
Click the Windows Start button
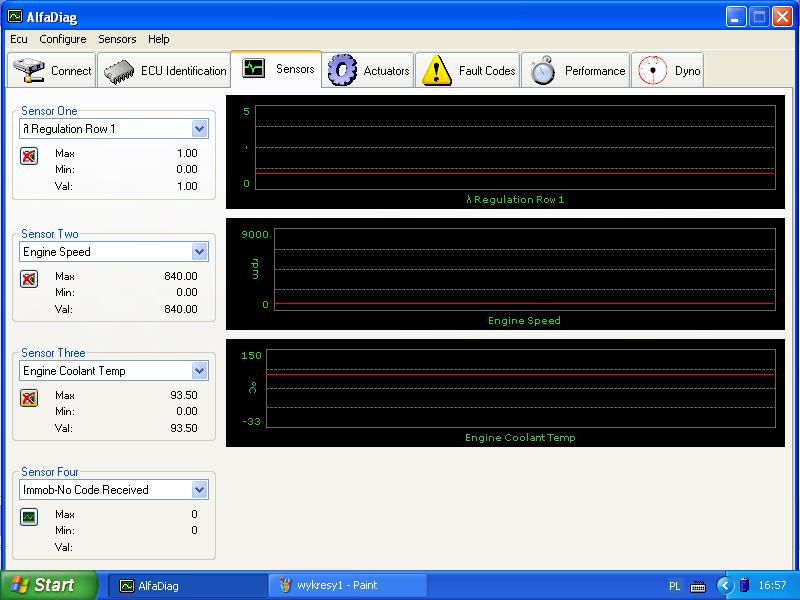[x=48, y=585]
